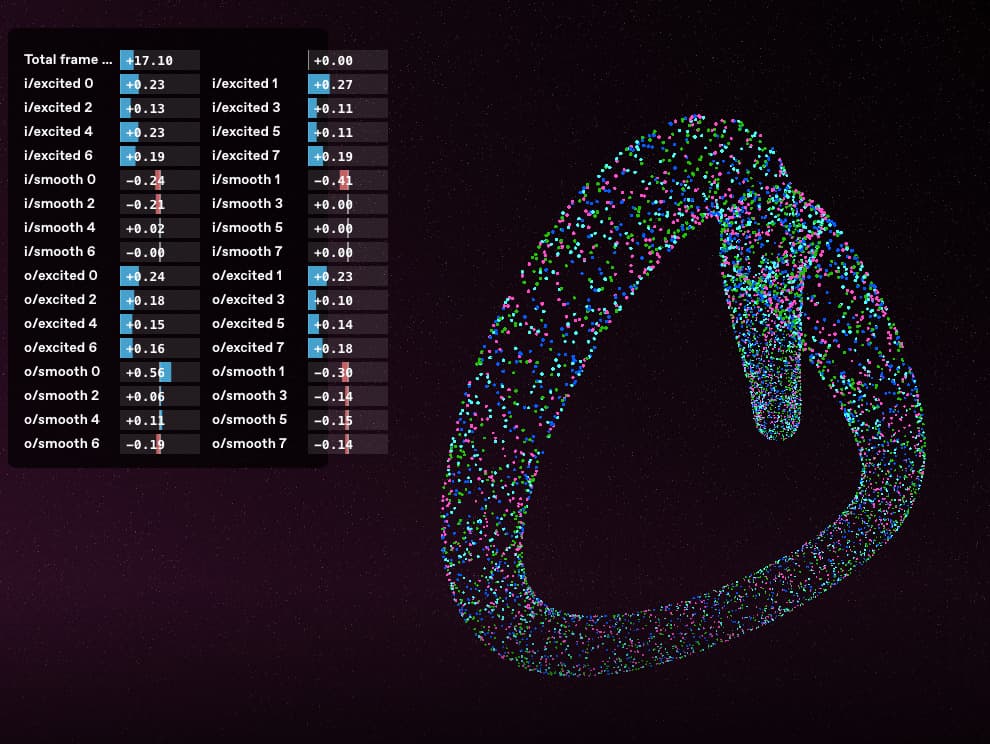
Task: Click the i/smooth 3 value field
Action: (x=347, y=204)
